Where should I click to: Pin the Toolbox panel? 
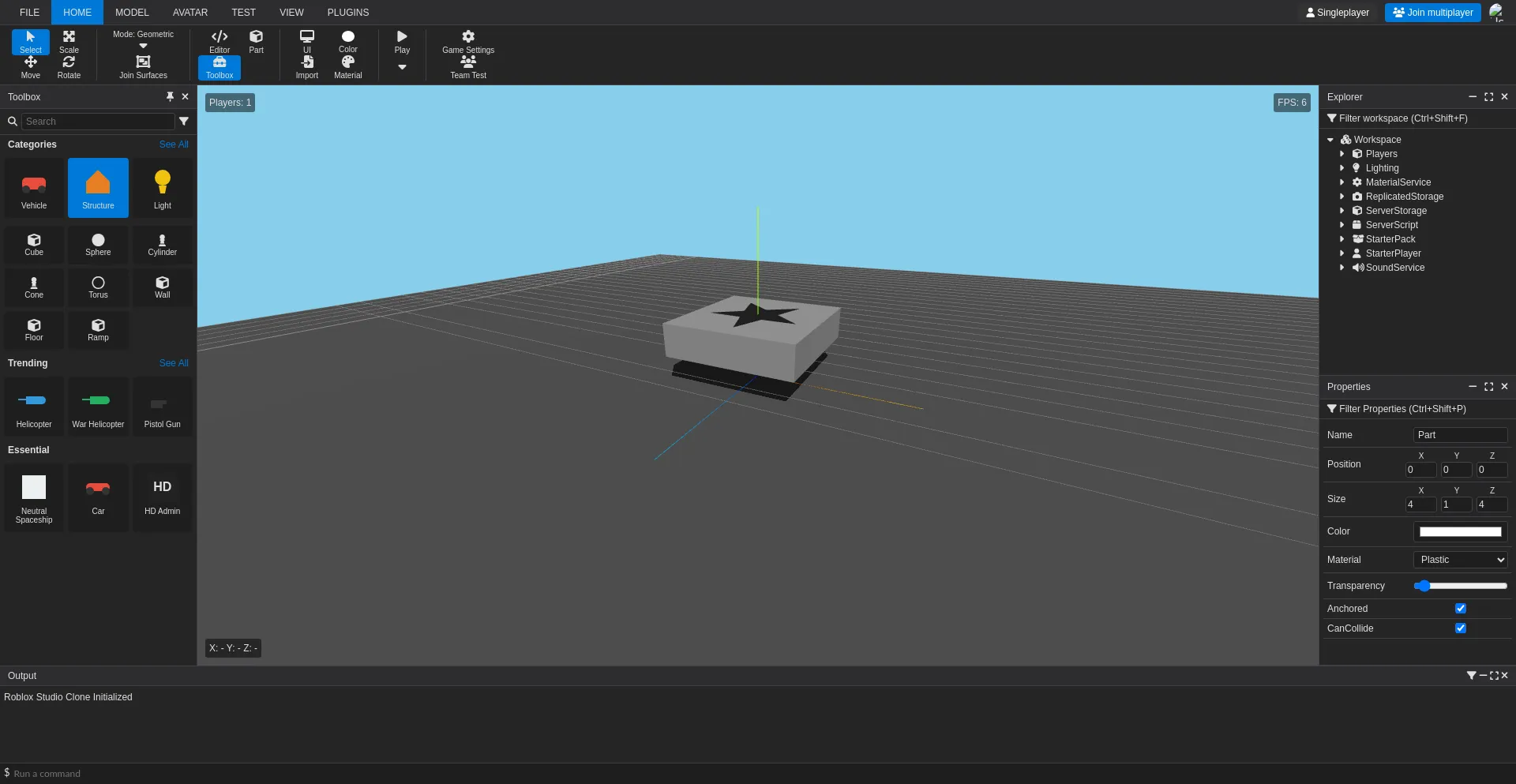point(170,96)
